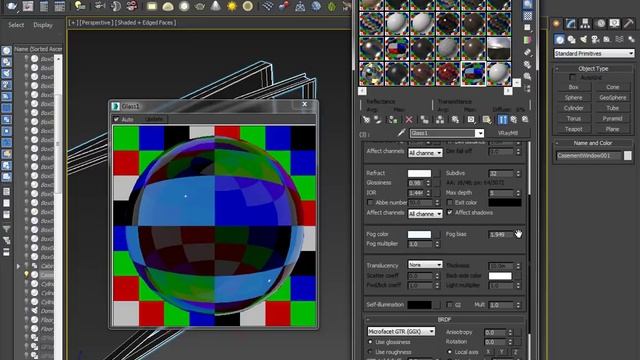
Task: Open the Hierarchy tab in command panel
Action: tap(585, 24)
